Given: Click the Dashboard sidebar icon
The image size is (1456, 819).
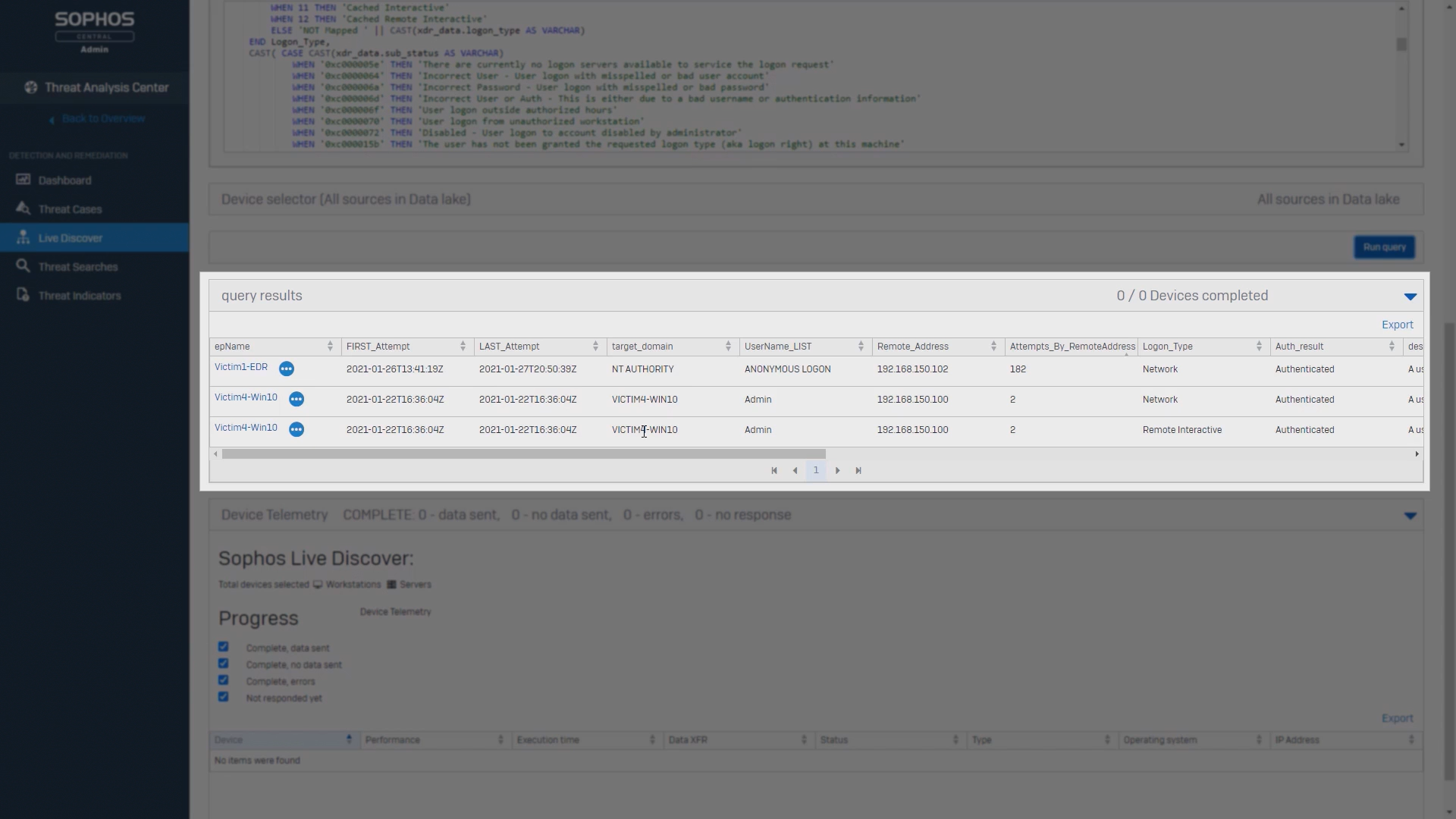Looking at the screenshot, I should tap(24, 180).
